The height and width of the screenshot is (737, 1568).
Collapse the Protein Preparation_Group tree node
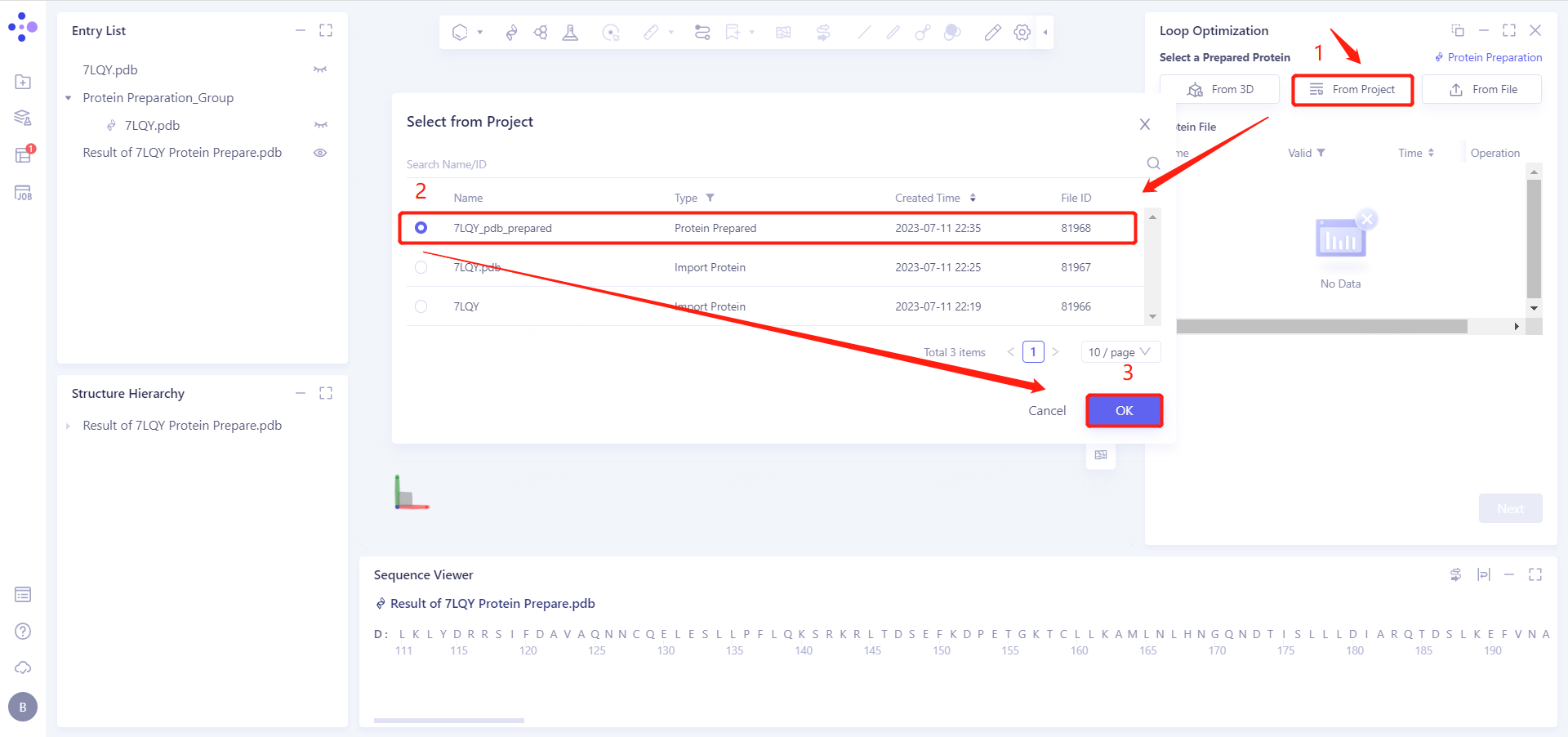pyautogui.click(x=69, y=98)
